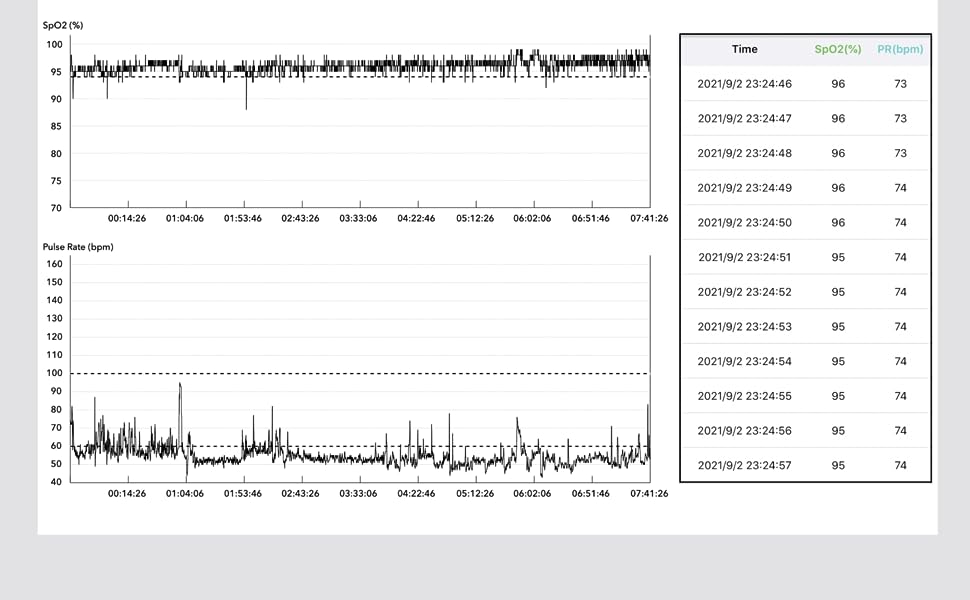Screen dimensions: 970x600
Task: Click the 100 label on SpO2 chart axis
Action: (54, 45)
